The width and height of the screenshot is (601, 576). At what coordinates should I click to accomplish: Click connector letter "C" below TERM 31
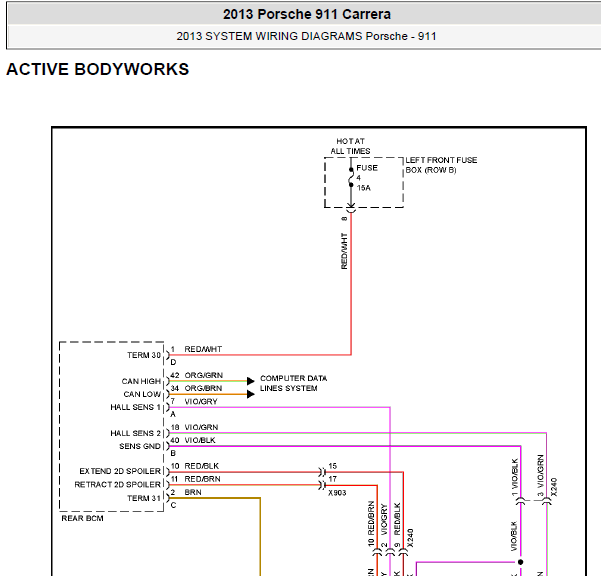(173, 505)
